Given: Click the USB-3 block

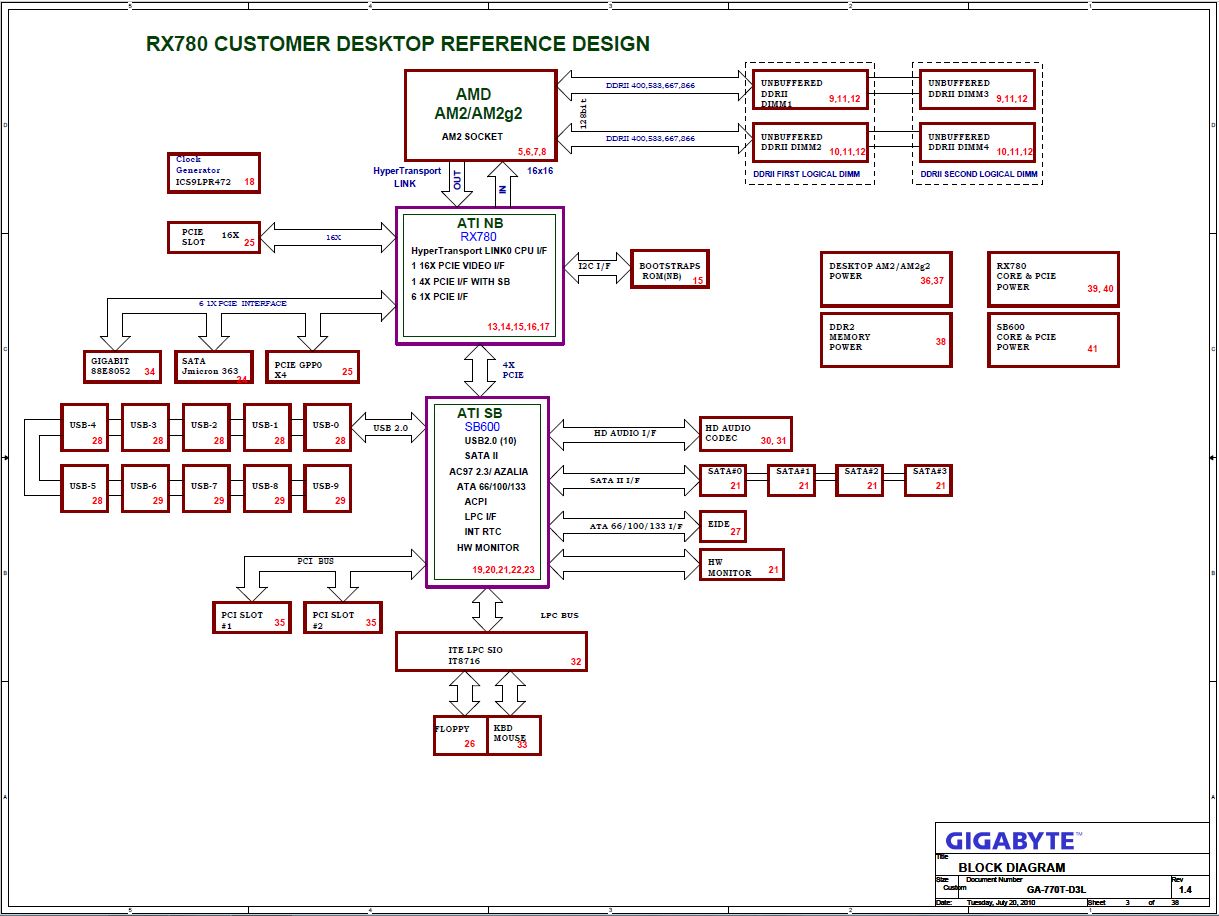Looking at the screenshot, I should pos(146,428).
